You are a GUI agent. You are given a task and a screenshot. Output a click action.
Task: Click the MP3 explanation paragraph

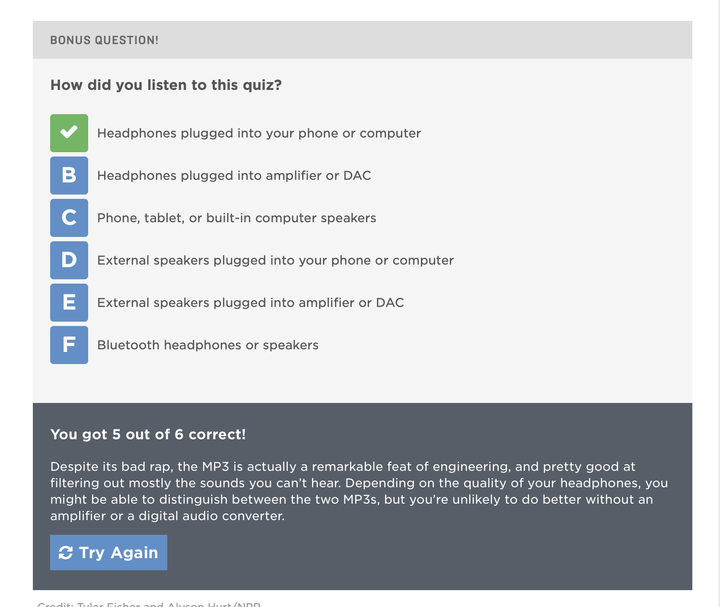359,491
